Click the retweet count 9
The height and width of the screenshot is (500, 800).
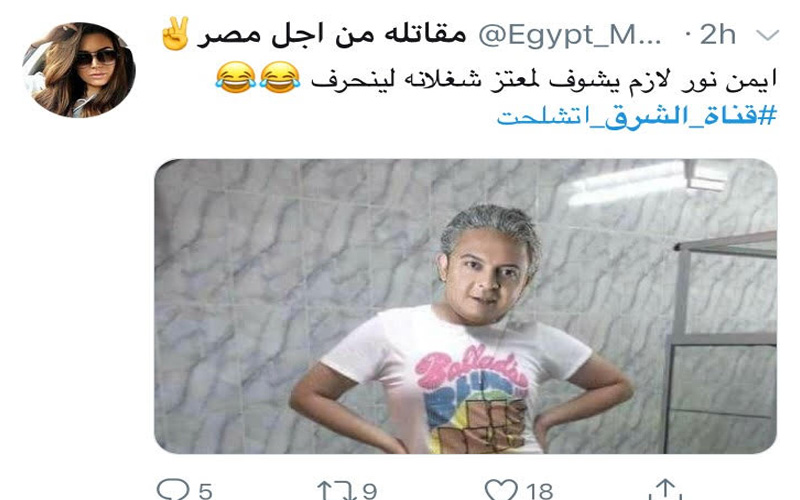[x=369, y=491]
